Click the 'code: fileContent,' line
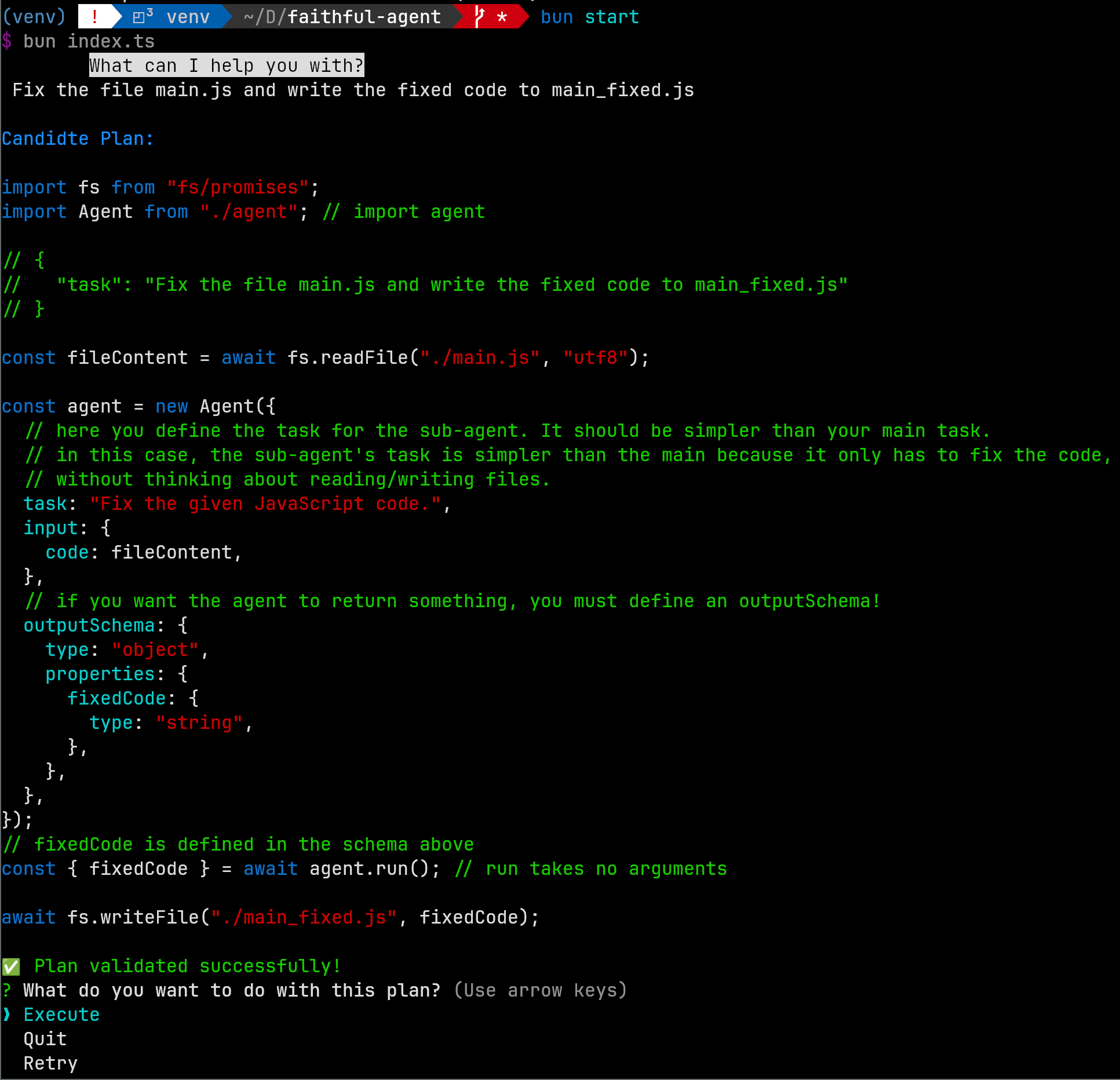The height and width of the screenshot is (1080, 1120). pyautogui.click(x=144, y=552)
